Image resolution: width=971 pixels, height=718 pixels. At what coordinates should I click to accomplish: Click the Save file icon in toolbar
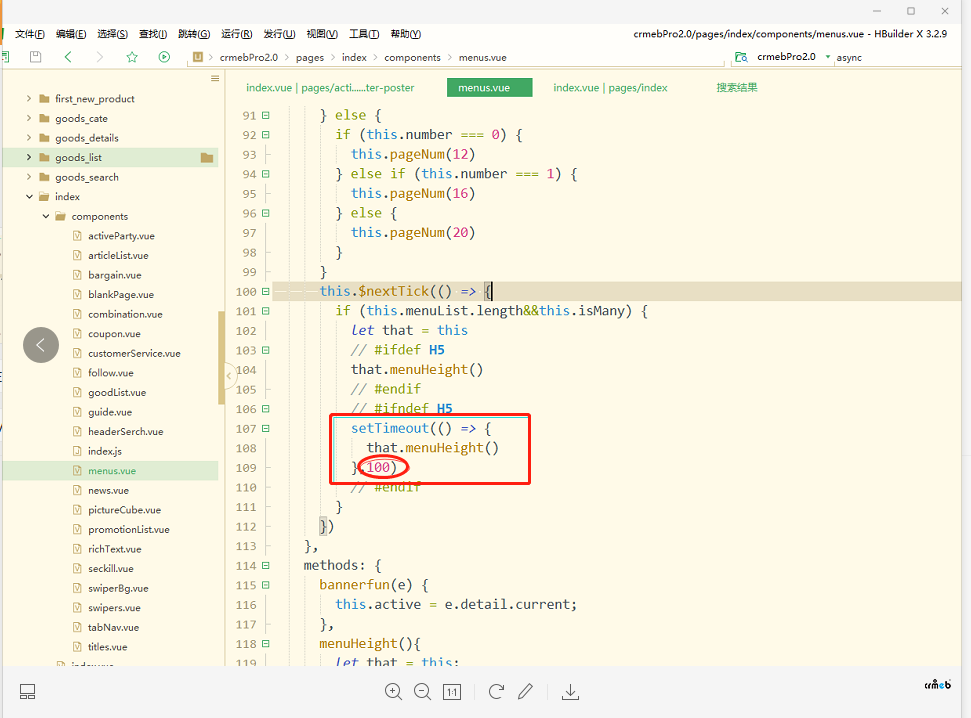36,57
